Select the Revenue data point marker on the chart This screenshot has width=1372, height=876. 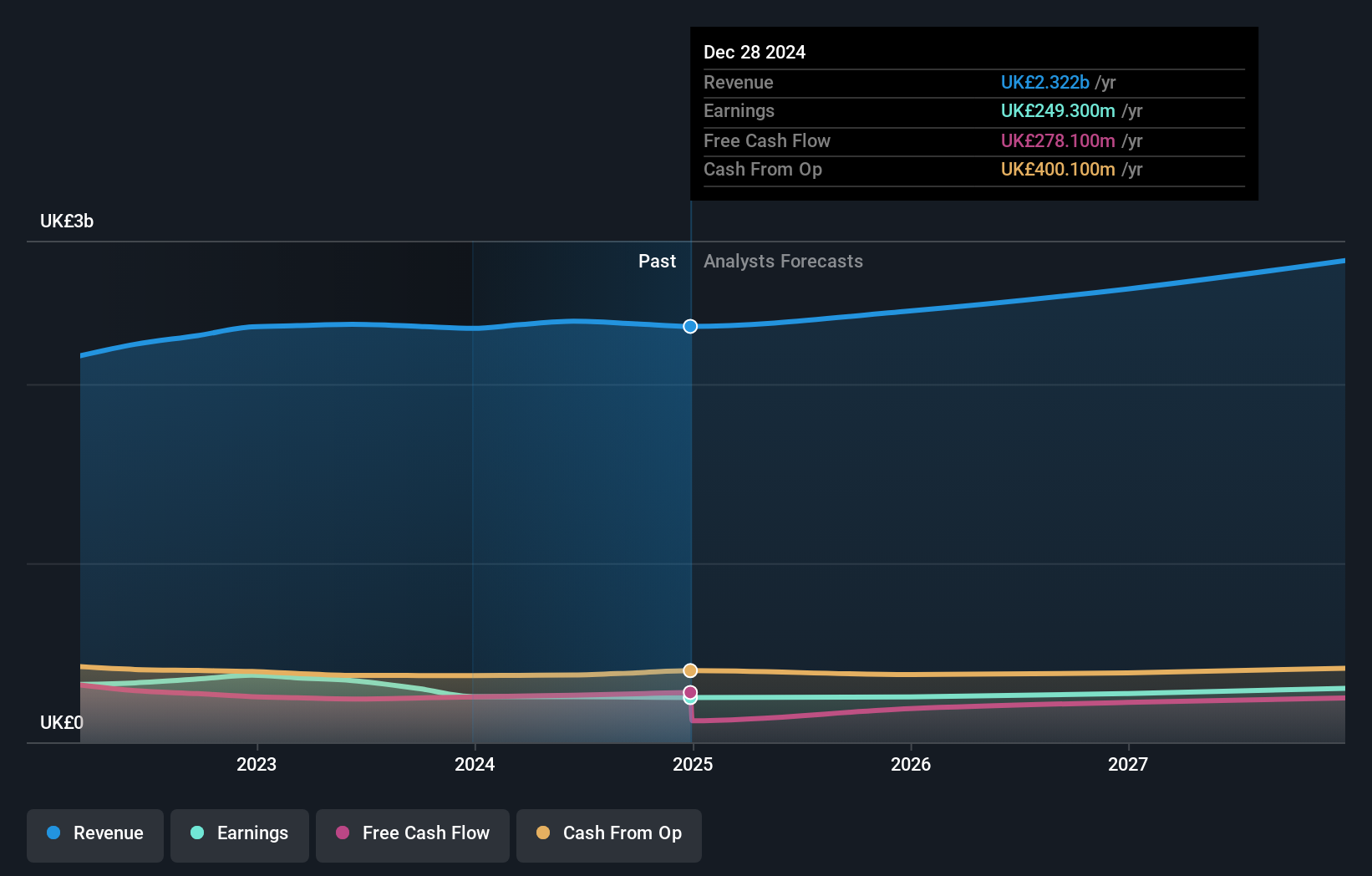pyautogui.click(x=689, y=327)
